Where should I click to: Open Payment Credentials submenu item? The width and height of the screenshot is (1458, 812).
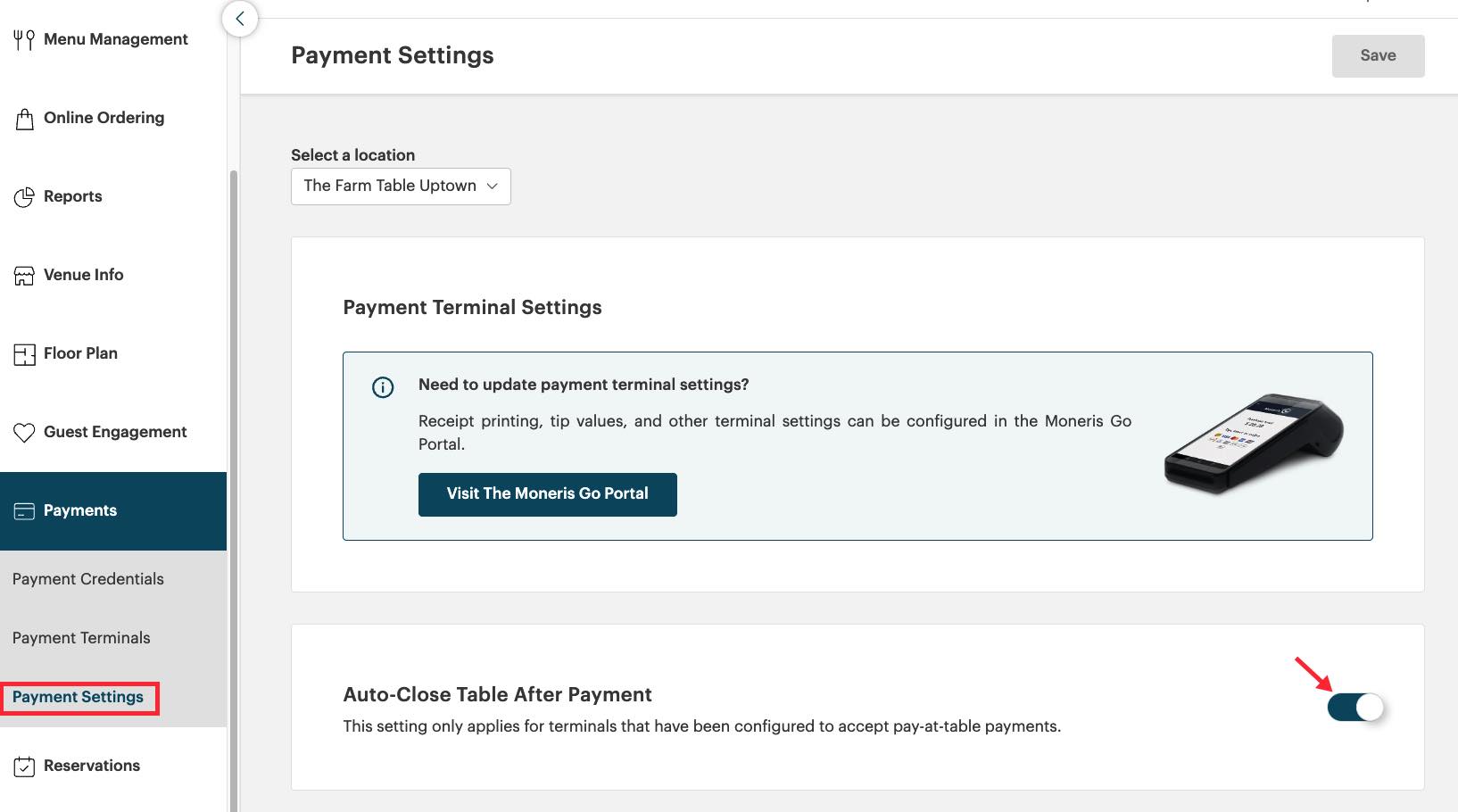88,579
